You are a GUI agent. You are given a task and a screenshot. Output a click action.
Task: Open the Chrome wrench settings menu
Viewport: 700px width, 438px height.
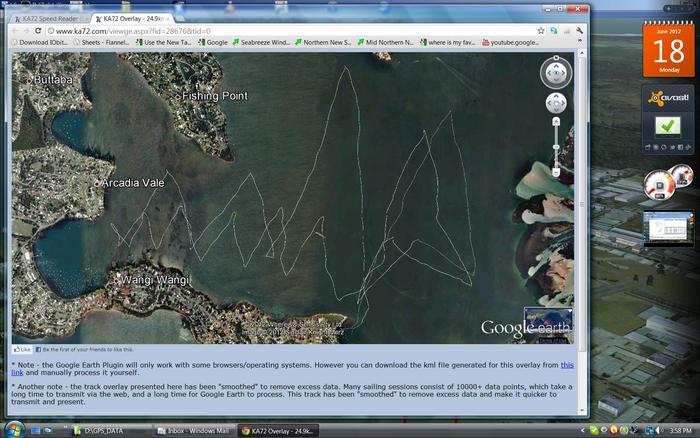click(x=580, y=31)
